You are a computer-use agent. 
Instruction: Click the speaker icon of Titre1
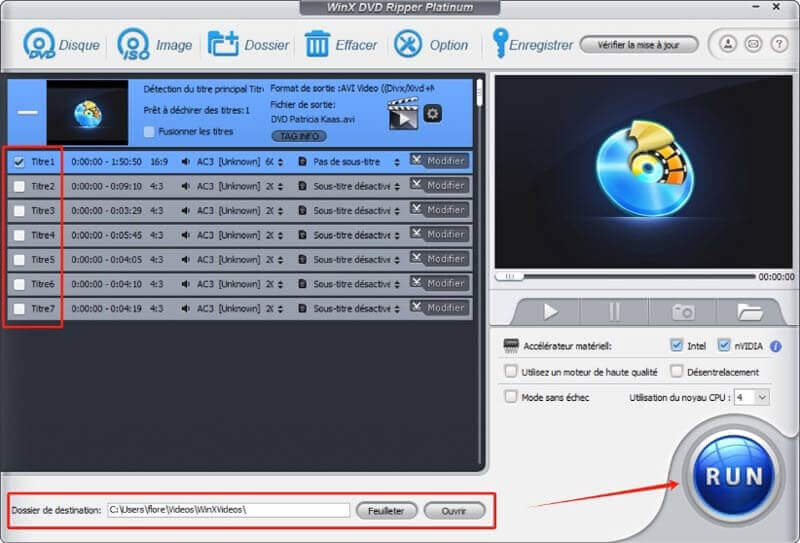point(186,162)
